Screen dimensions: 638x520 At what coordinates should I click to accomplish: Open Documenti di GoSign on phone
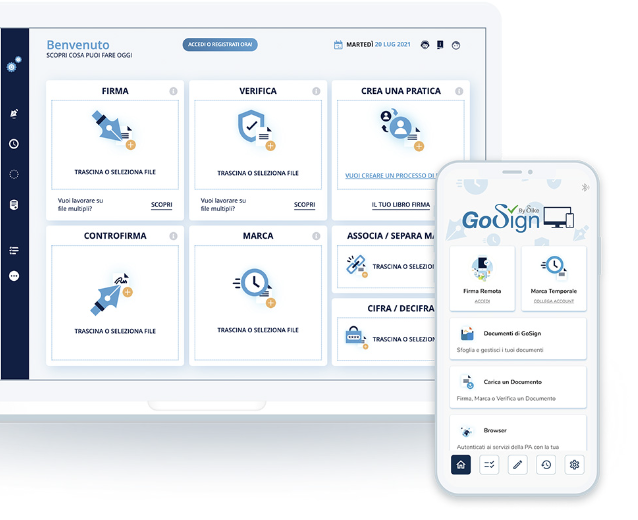pyautogui.click(x=518, y=339)
